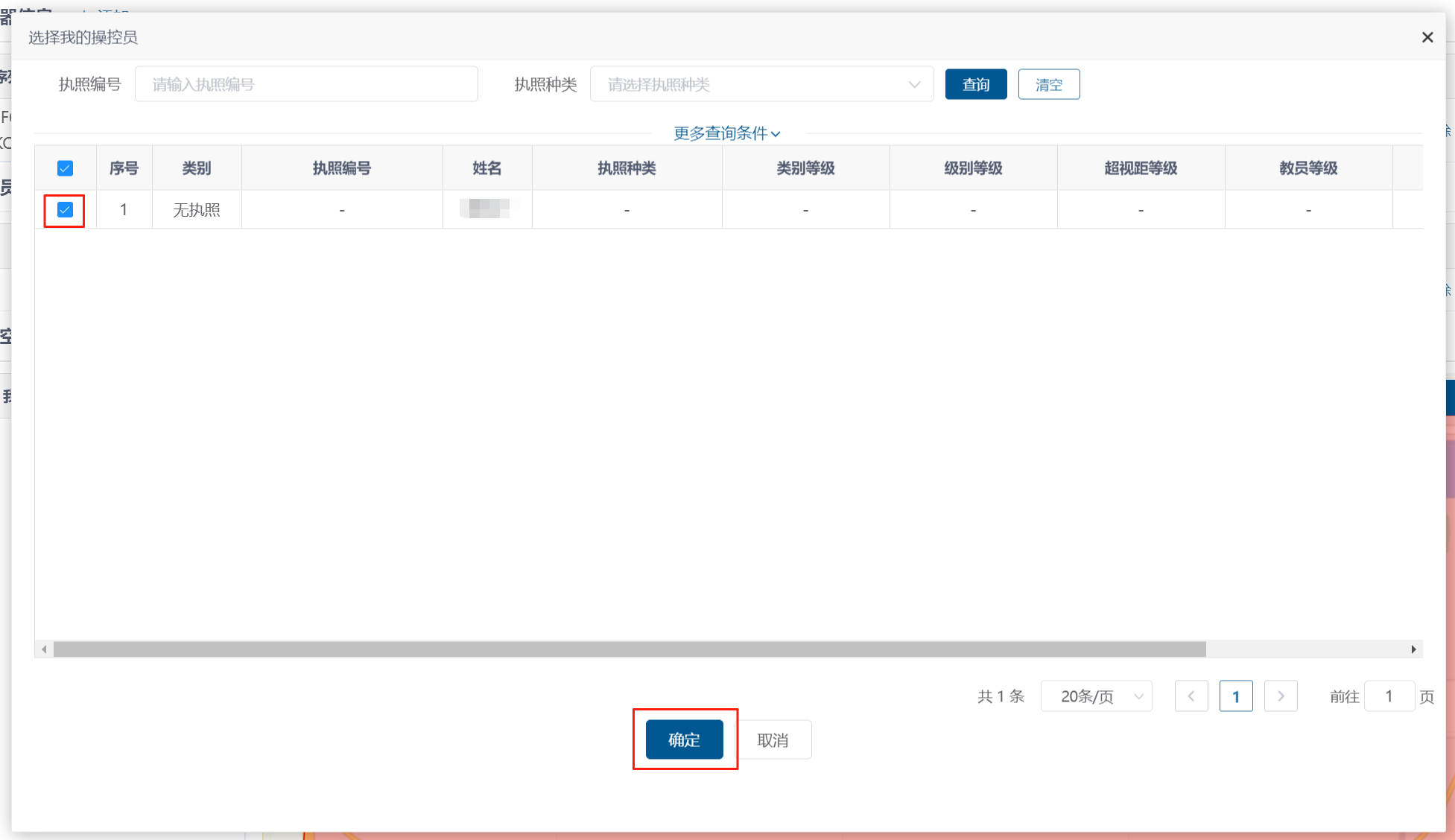Viewport: 1455px width, 840px height.
Task: Click previous page arrow
Action: tap(1191, 696)
